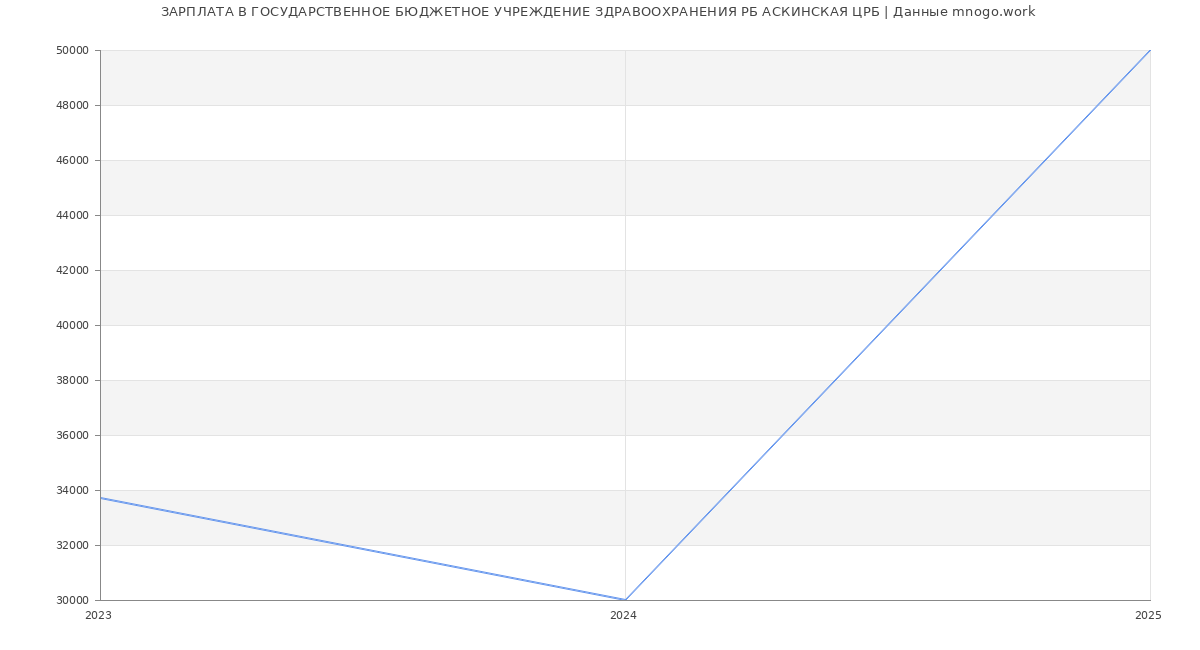Click the 44000 y-axis label
Screen dimensions: 1200x650
[73, 215]
